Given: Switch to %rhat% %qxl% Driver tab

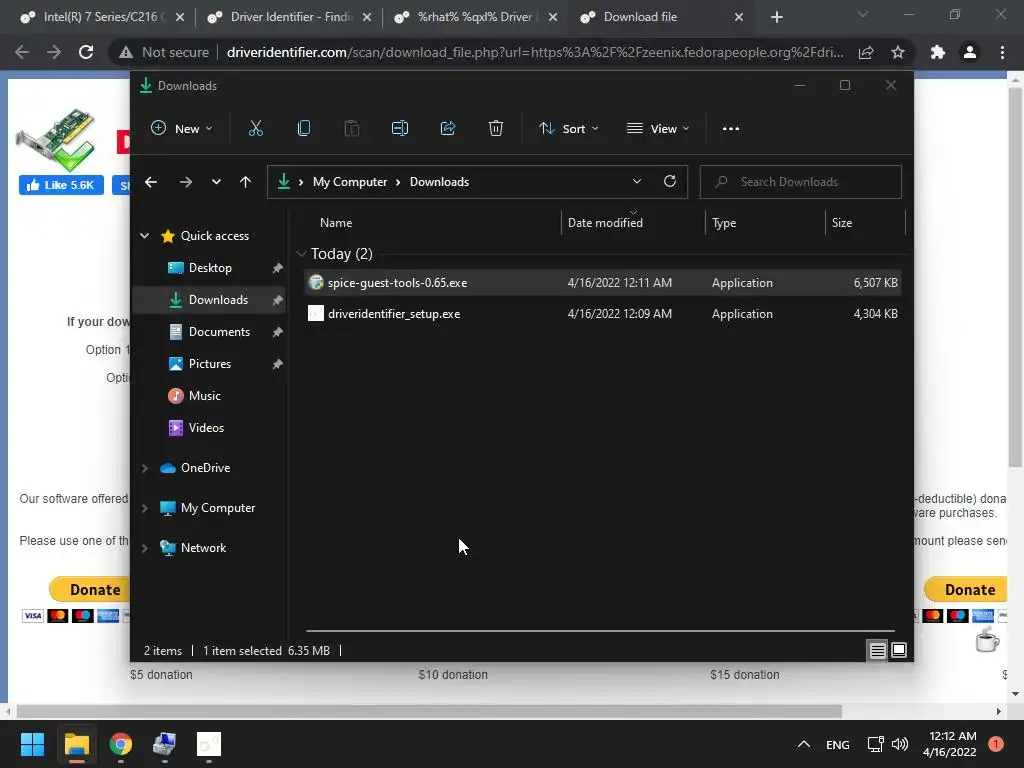Looking at the screenshot, I should tap(475, 17).
